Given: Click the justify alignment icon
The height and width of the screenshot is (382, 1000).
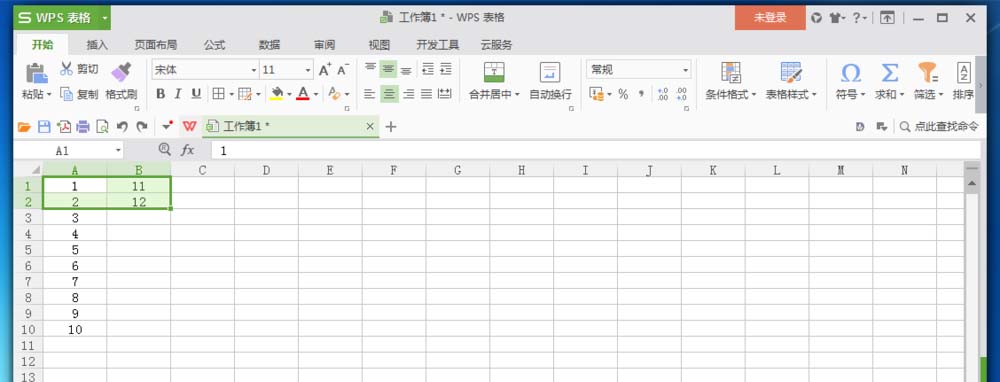Looking at the screenshot, I should (x=427, y=94).
